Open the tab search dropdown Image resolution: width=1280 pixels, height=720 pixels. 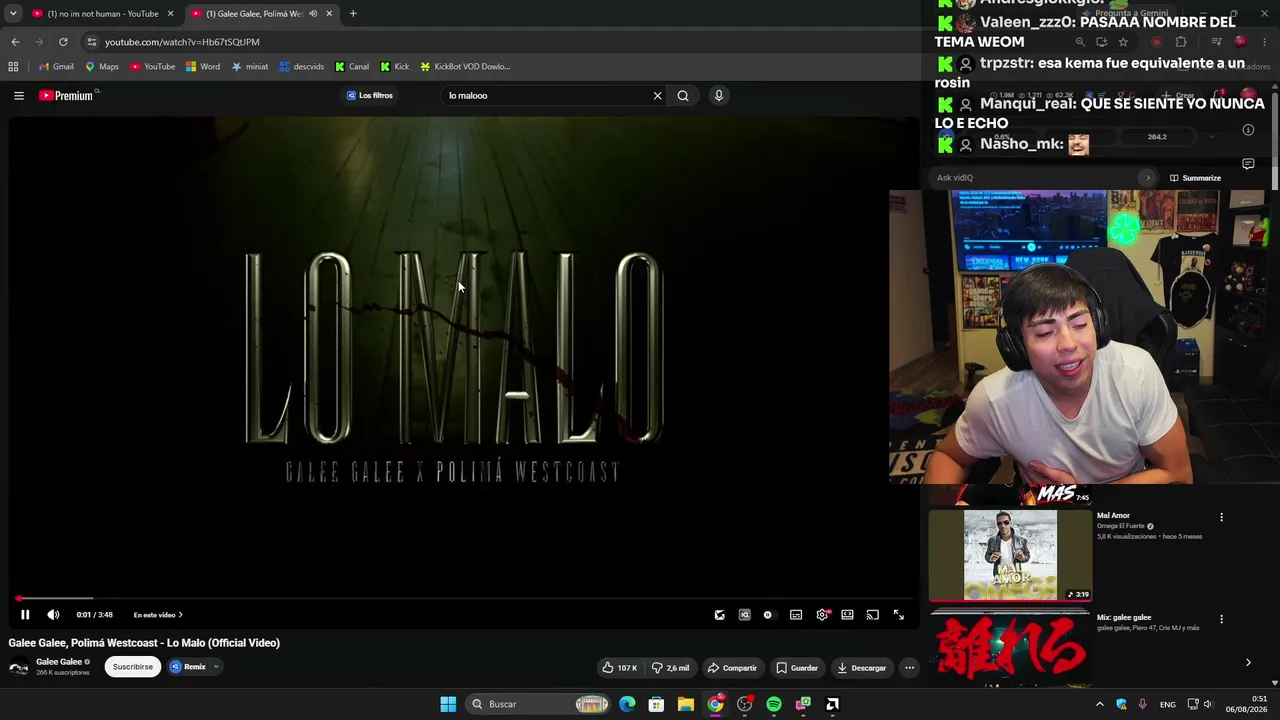pos(13,14)
